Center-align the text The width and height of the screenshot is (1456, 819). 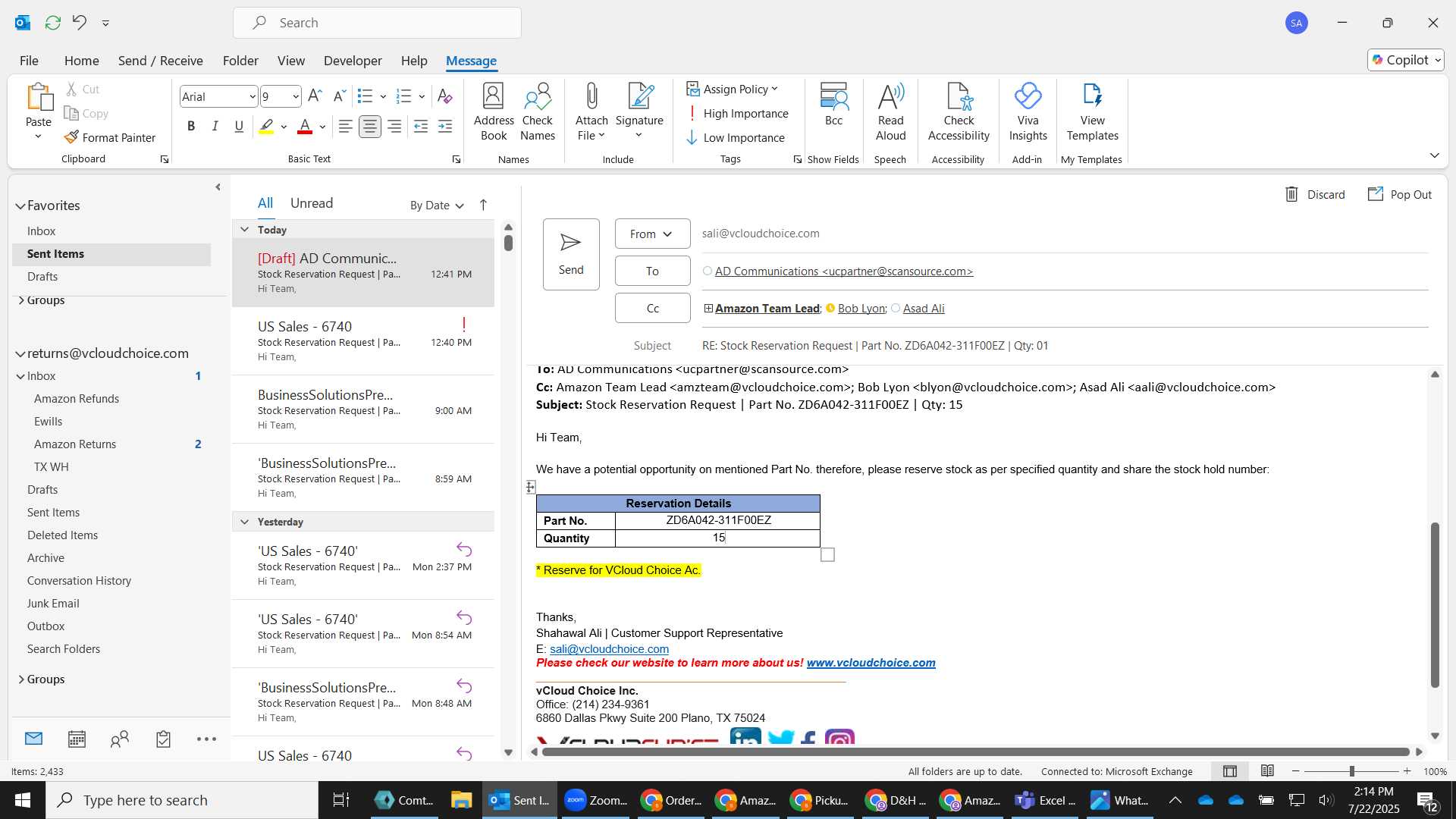tap(370, 127)
